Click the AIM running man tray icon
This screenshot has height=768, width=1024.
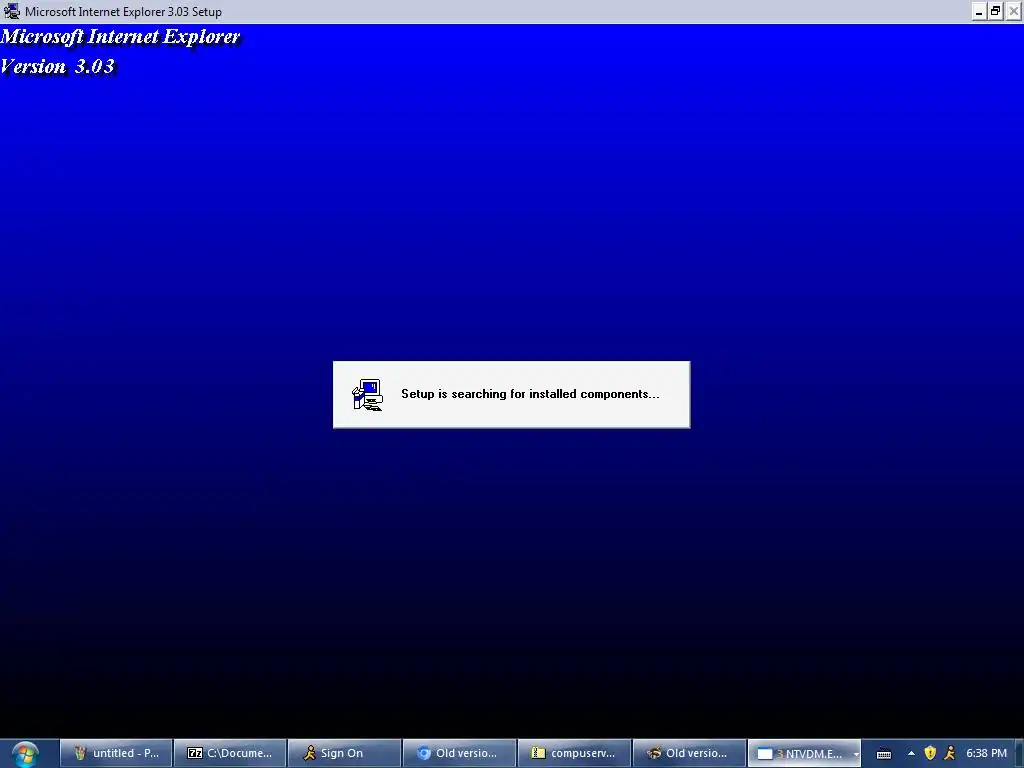(x=950, y=753)
